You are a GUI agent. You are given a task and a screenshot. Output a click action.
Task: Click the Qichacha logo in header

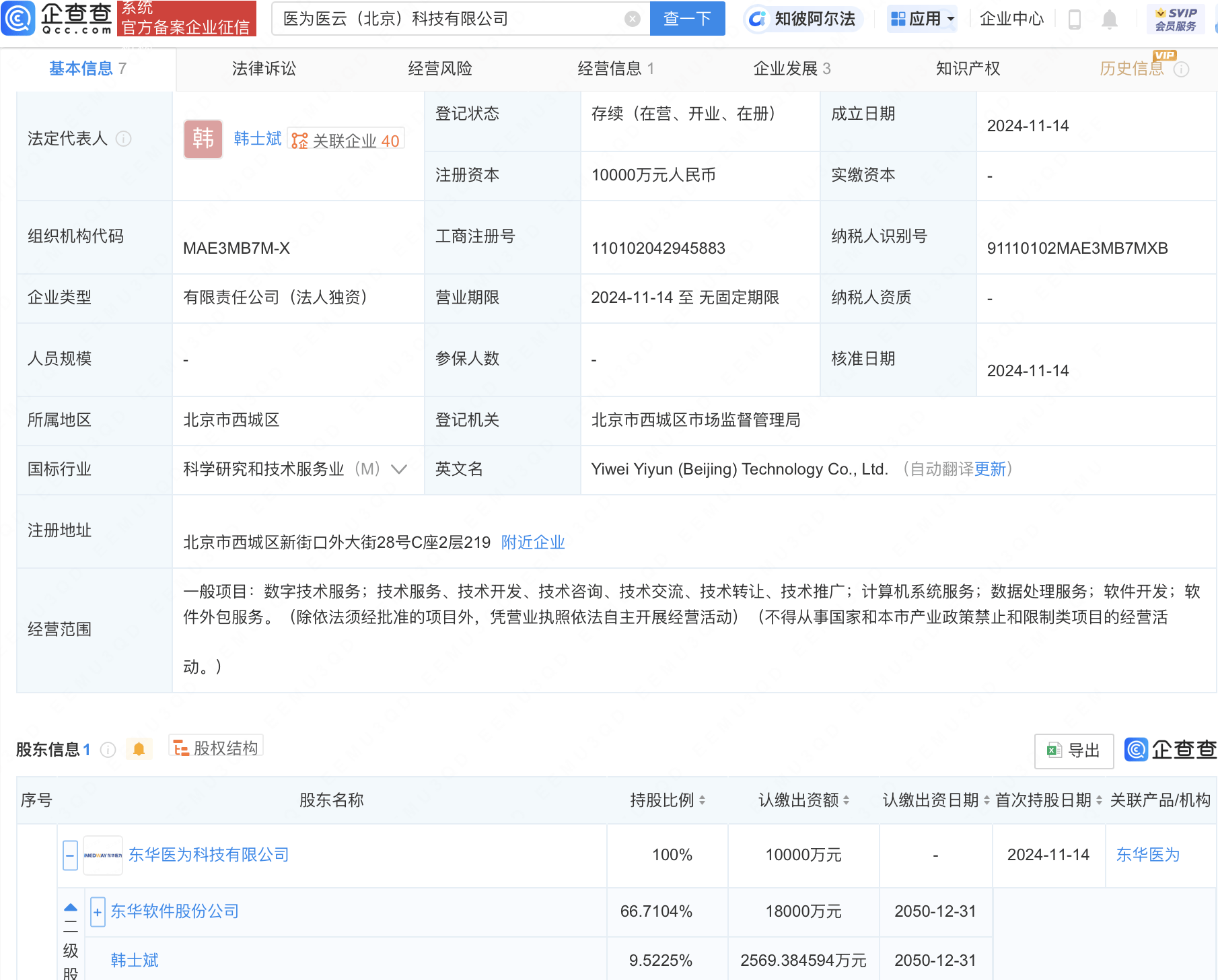[x=57, y=18]
